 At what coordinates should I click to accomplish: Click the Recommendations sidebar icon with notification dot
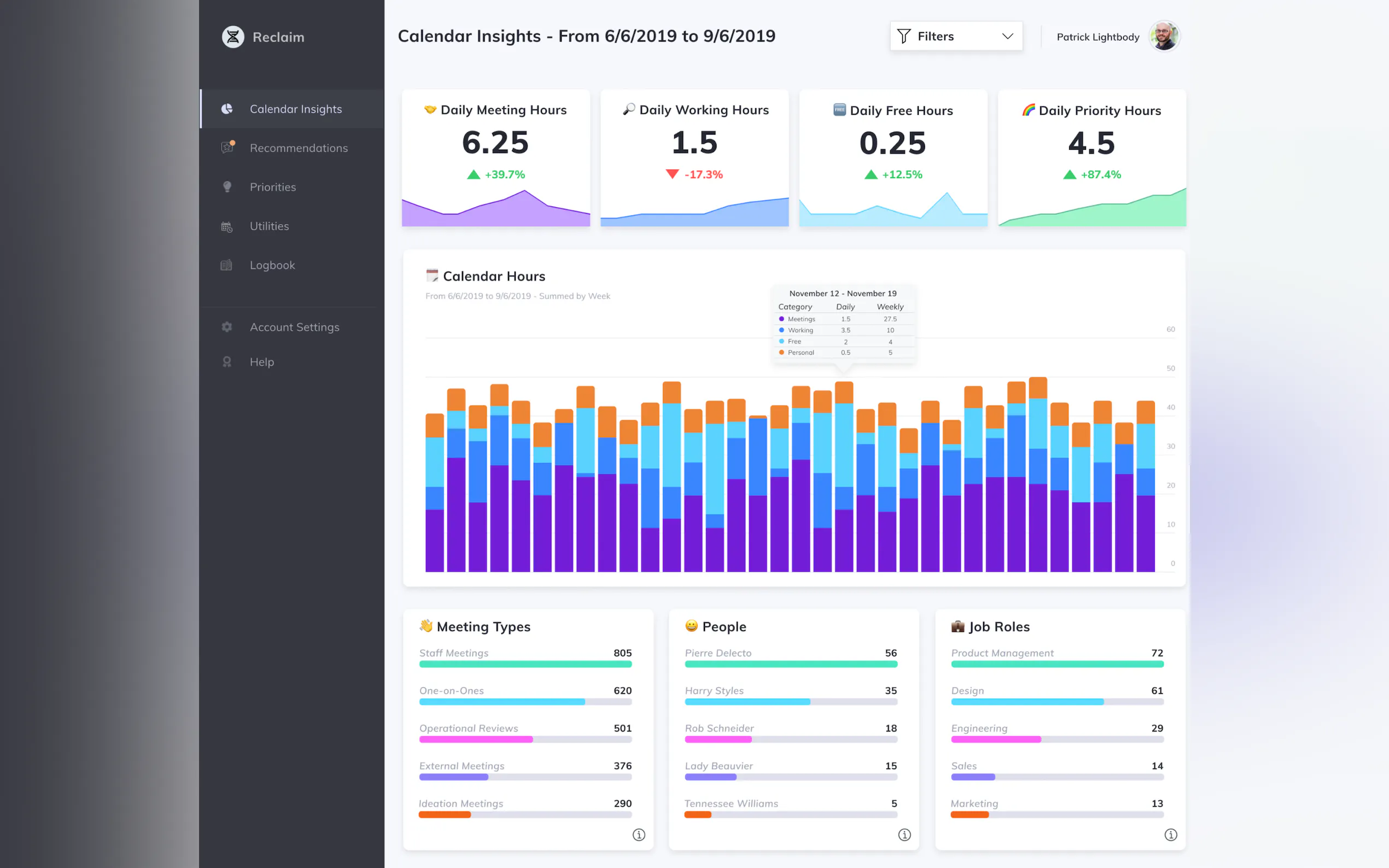[227, 148]
